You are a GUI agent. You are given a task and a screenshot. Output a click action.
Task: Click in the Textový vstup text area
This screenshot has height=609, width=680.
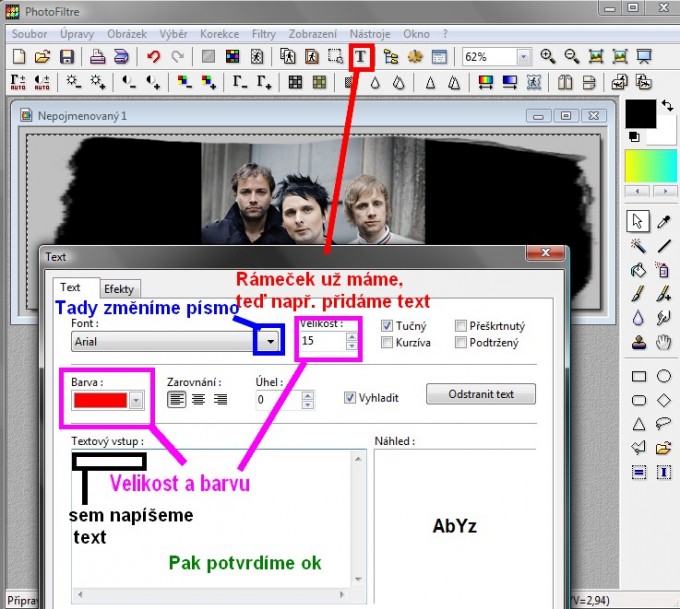212,520
